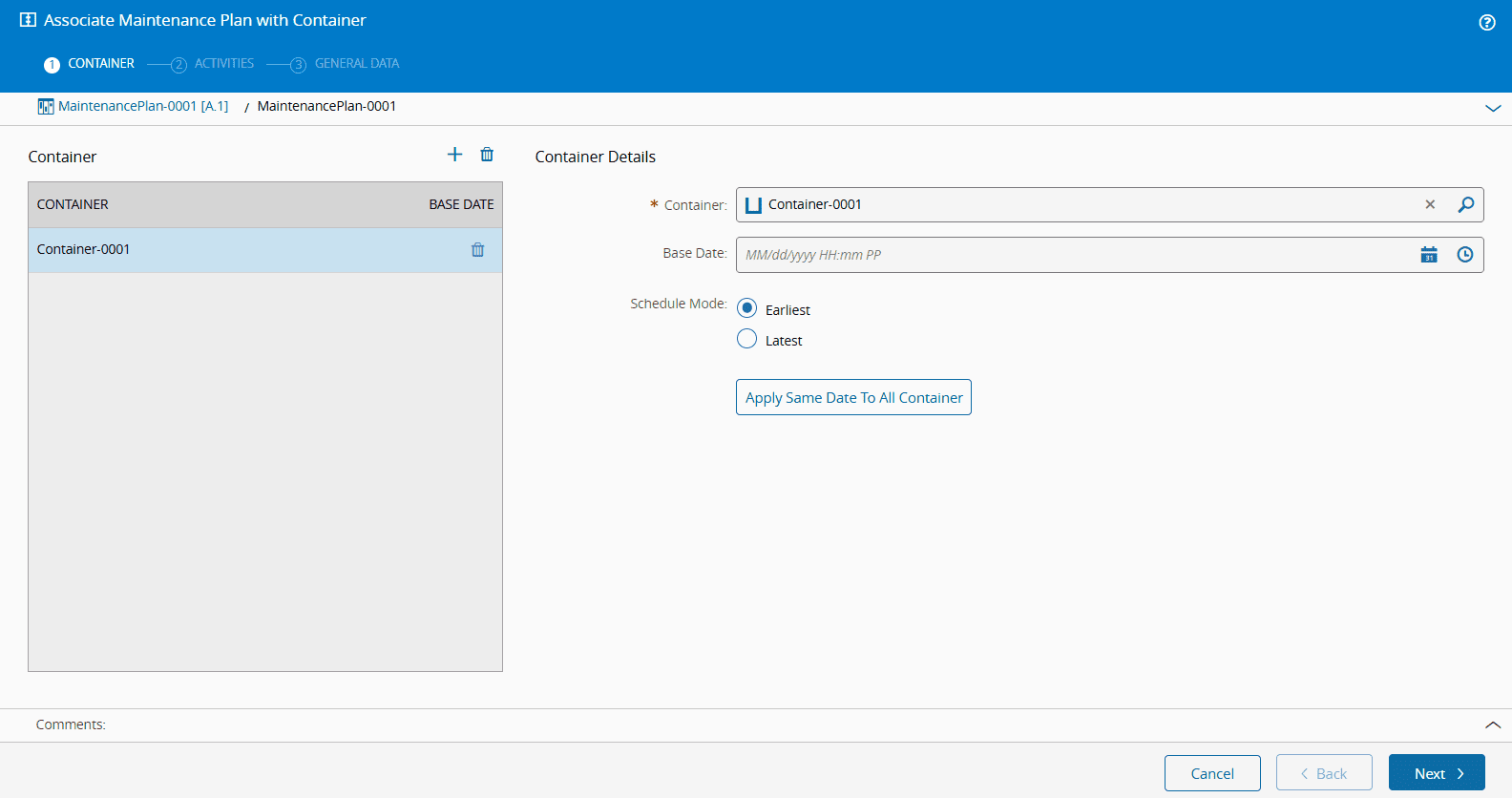Click the help question mark icon
The width and height of the screenshot is (1512, 798).
click(x=1486, y=23)
